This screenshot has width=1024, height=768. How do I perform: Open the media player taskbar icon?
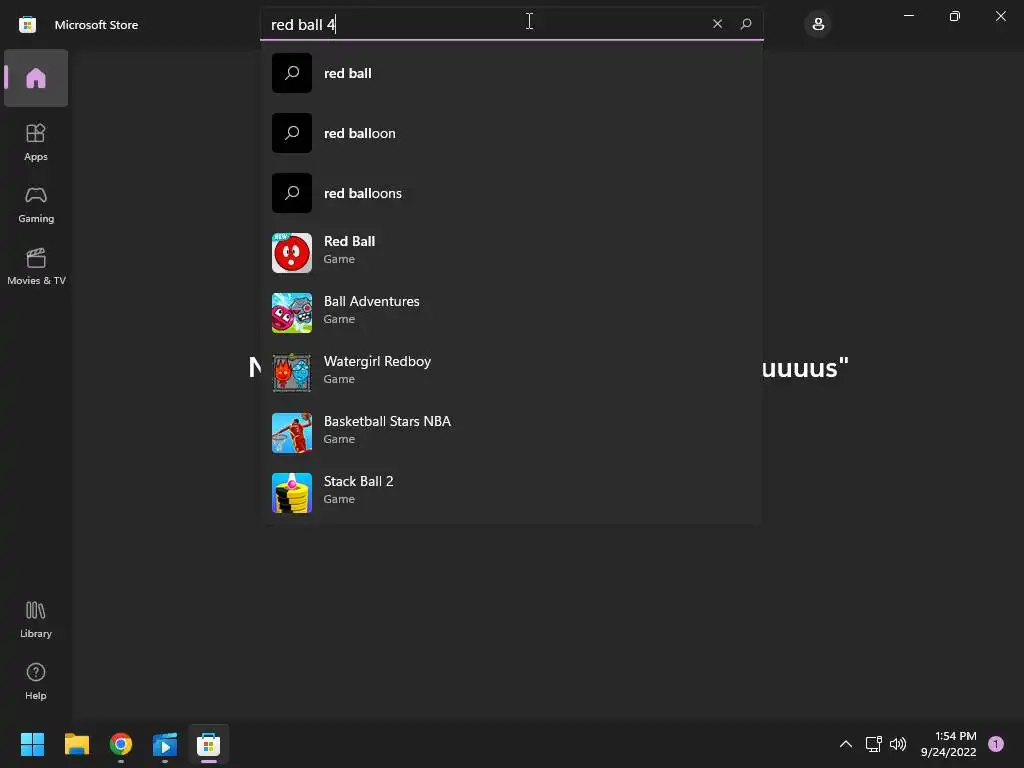coord(165,744)
